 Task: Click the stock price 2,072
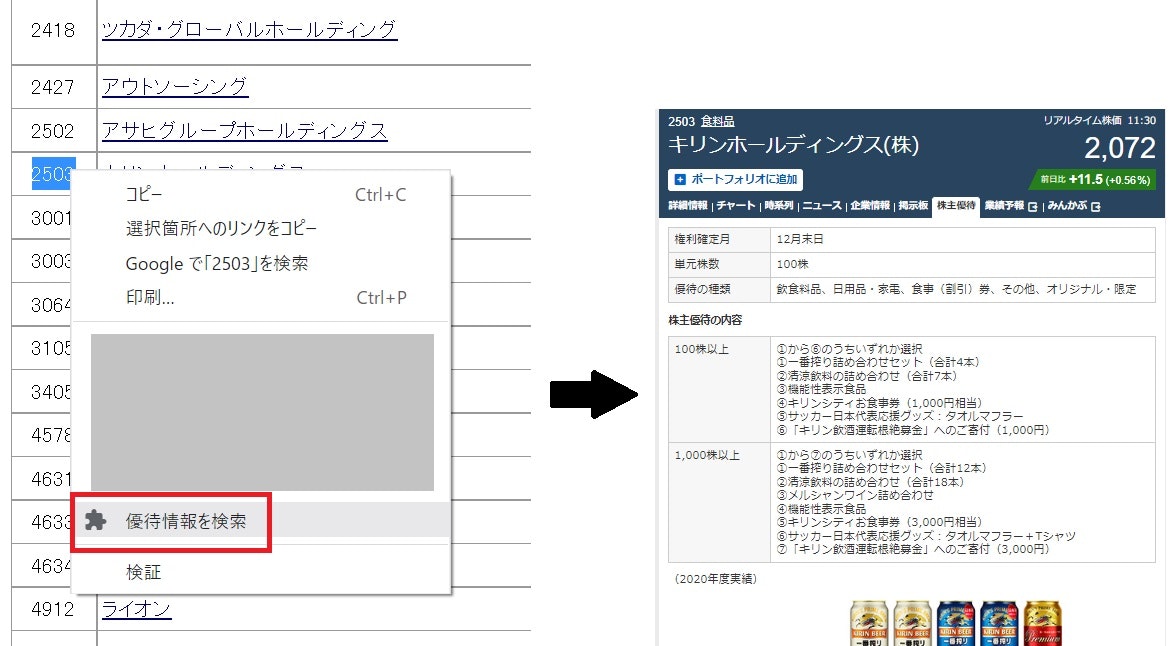point(1119,148)
